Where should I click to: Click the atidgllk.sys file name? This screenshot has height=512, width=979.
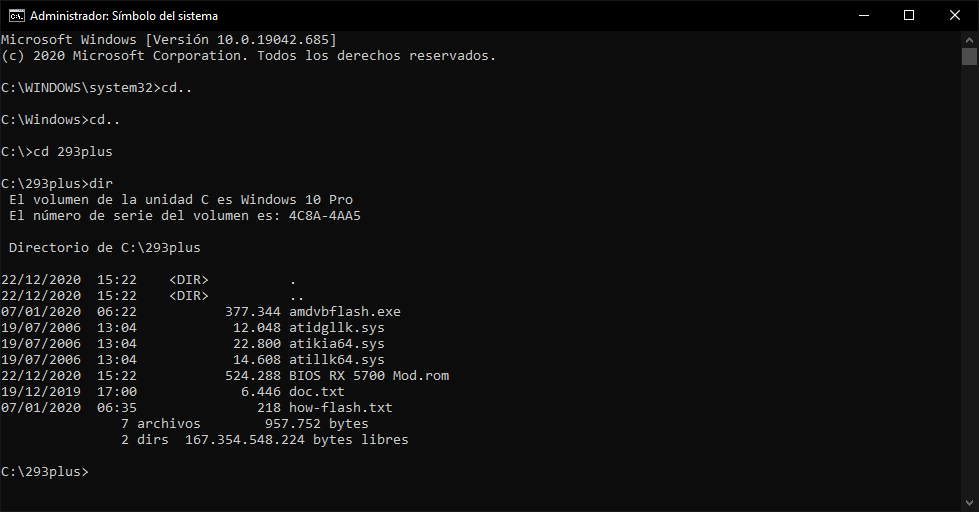(x=337, y=328)
